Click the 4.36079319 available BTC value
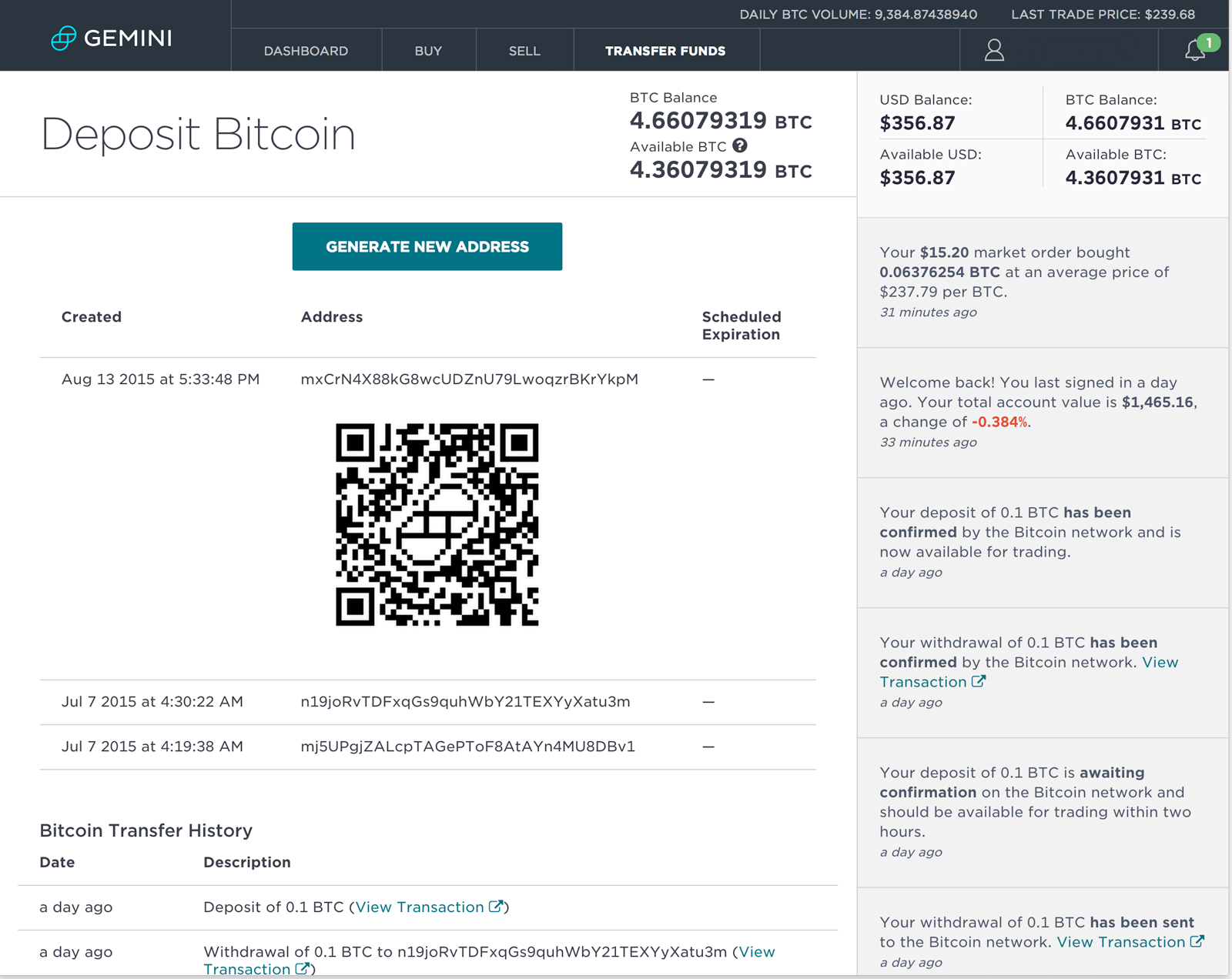This screenshot has width=1232, height=979. pyautogui.click(x=721, y=169)
